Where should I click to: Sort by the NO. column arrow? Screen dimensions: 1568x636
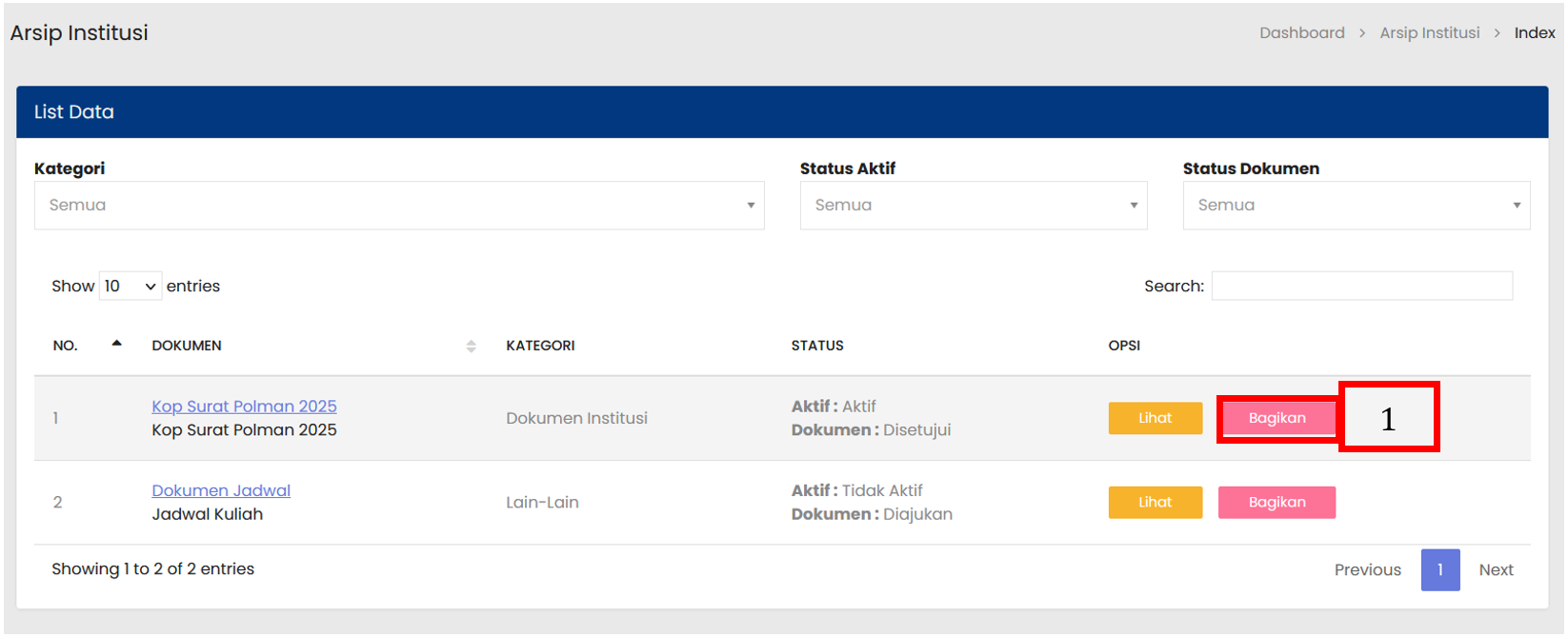tap(116, 344)
